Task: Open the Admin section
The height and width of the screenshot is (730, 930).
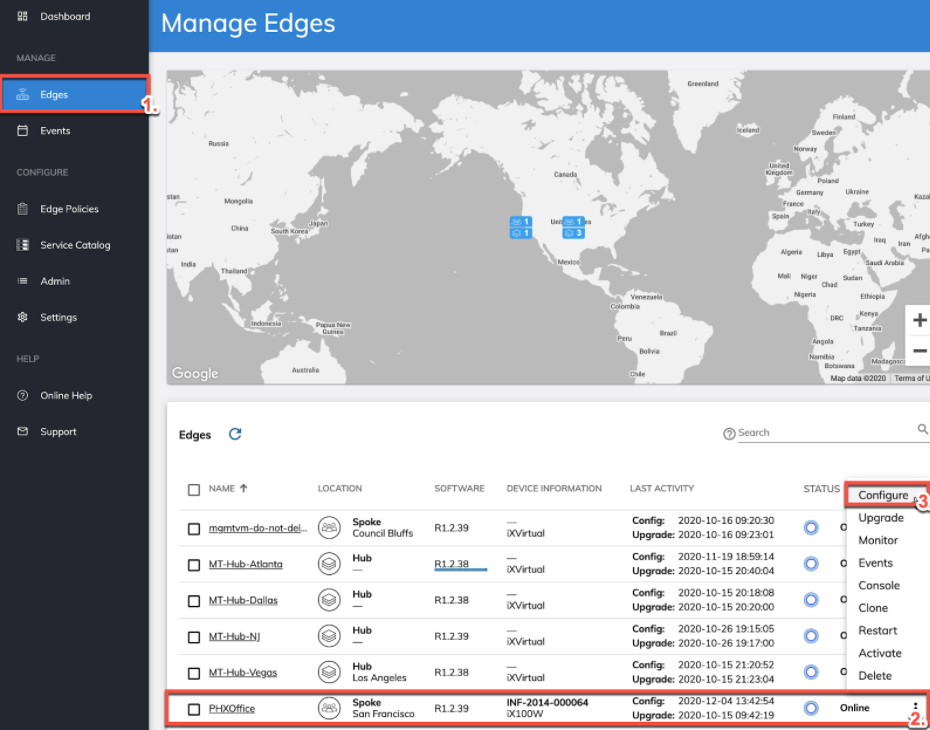Action: tap(55, 281)
